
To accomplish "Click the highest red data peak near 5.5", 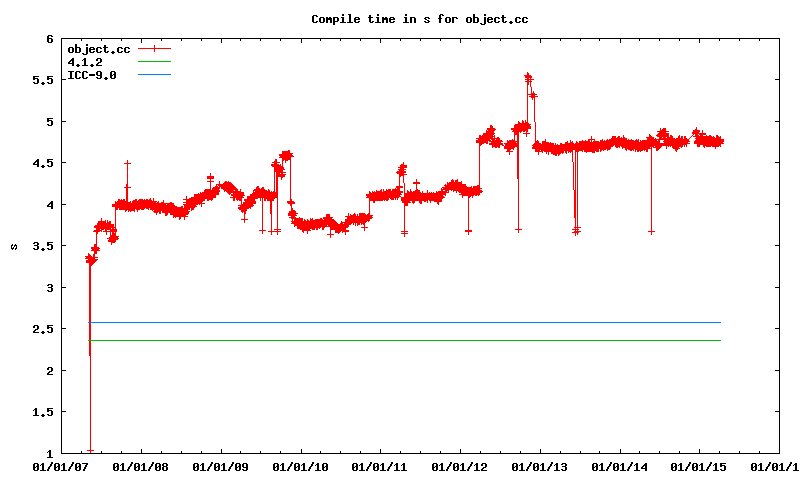I will click(527, 76).
